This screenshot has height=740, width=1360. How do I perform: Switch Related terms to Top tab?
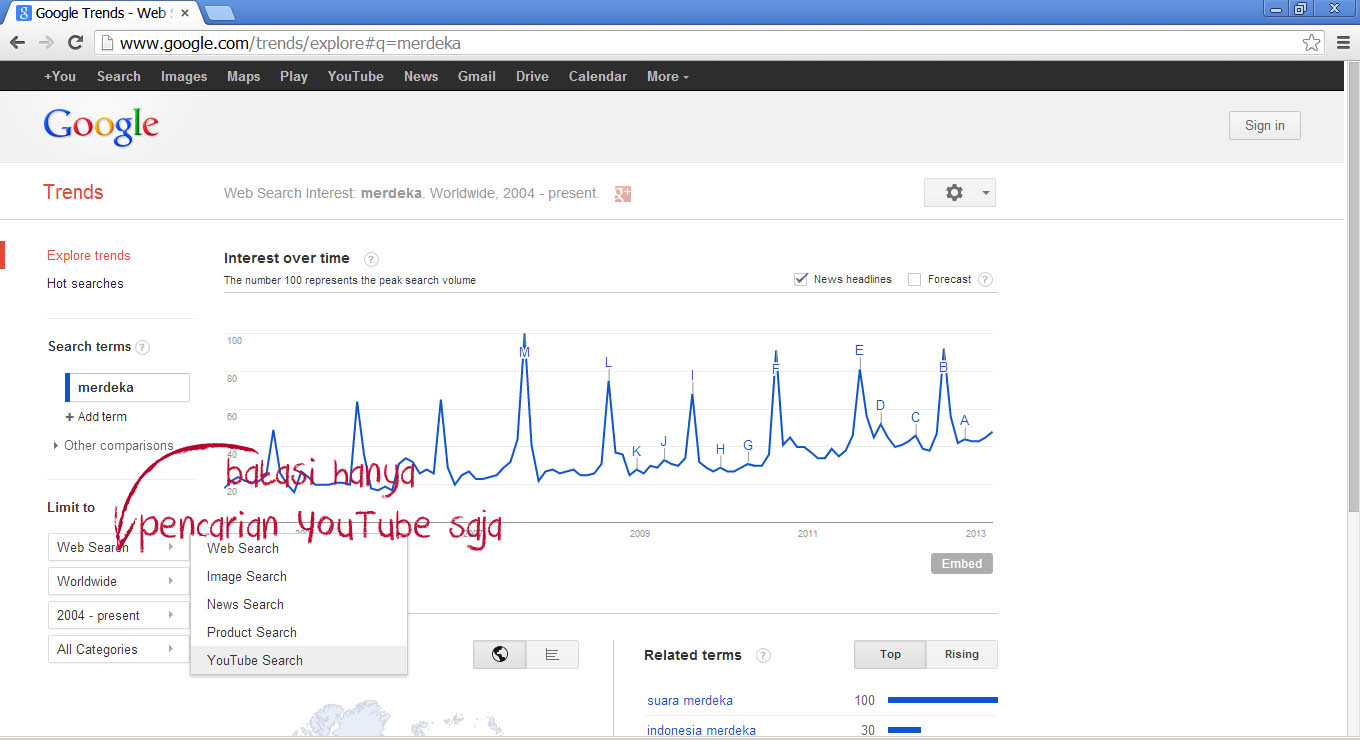pos(890,654)
